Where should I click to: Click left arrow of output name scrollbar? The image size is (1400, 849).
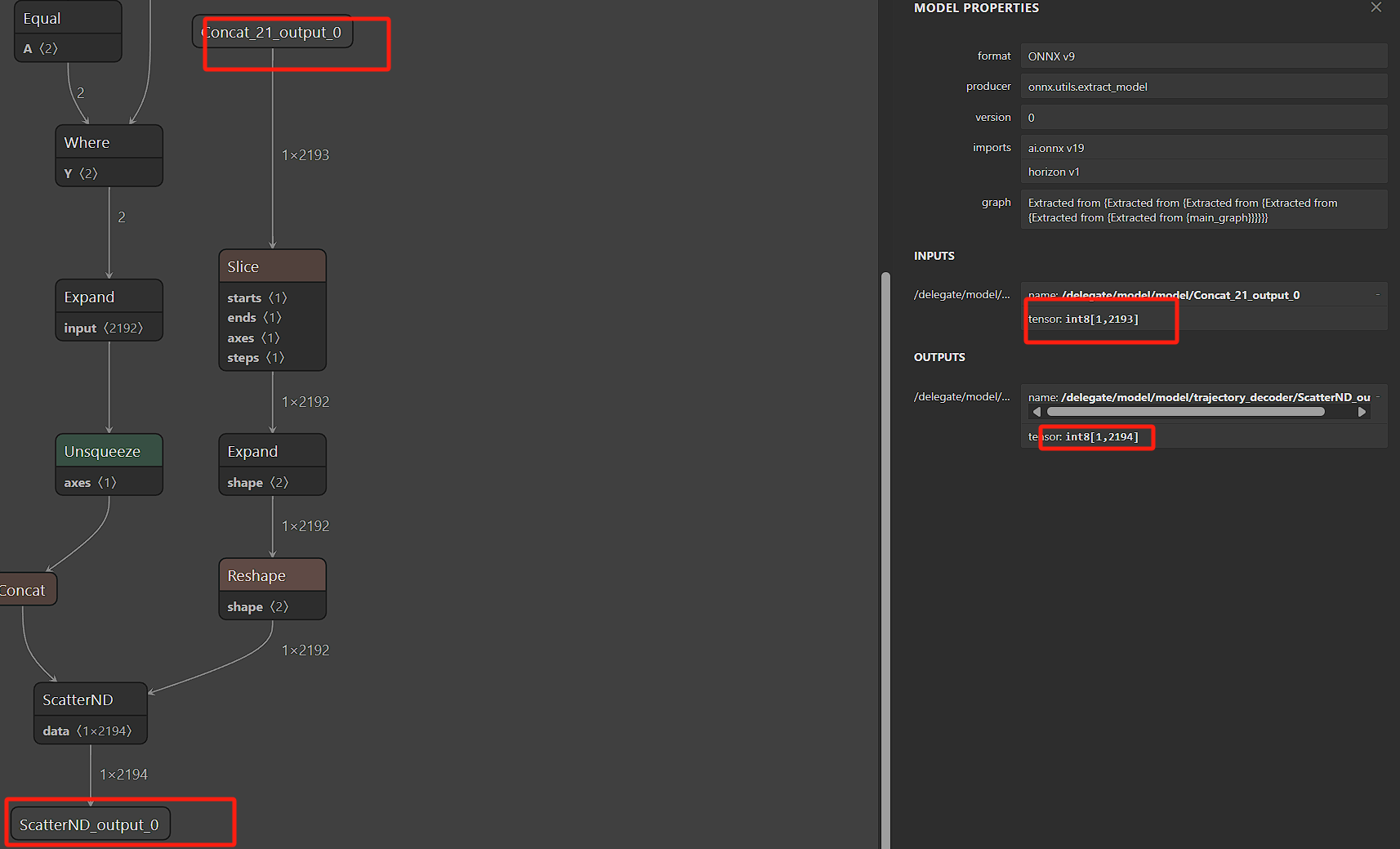click(x=1037, y=412)
